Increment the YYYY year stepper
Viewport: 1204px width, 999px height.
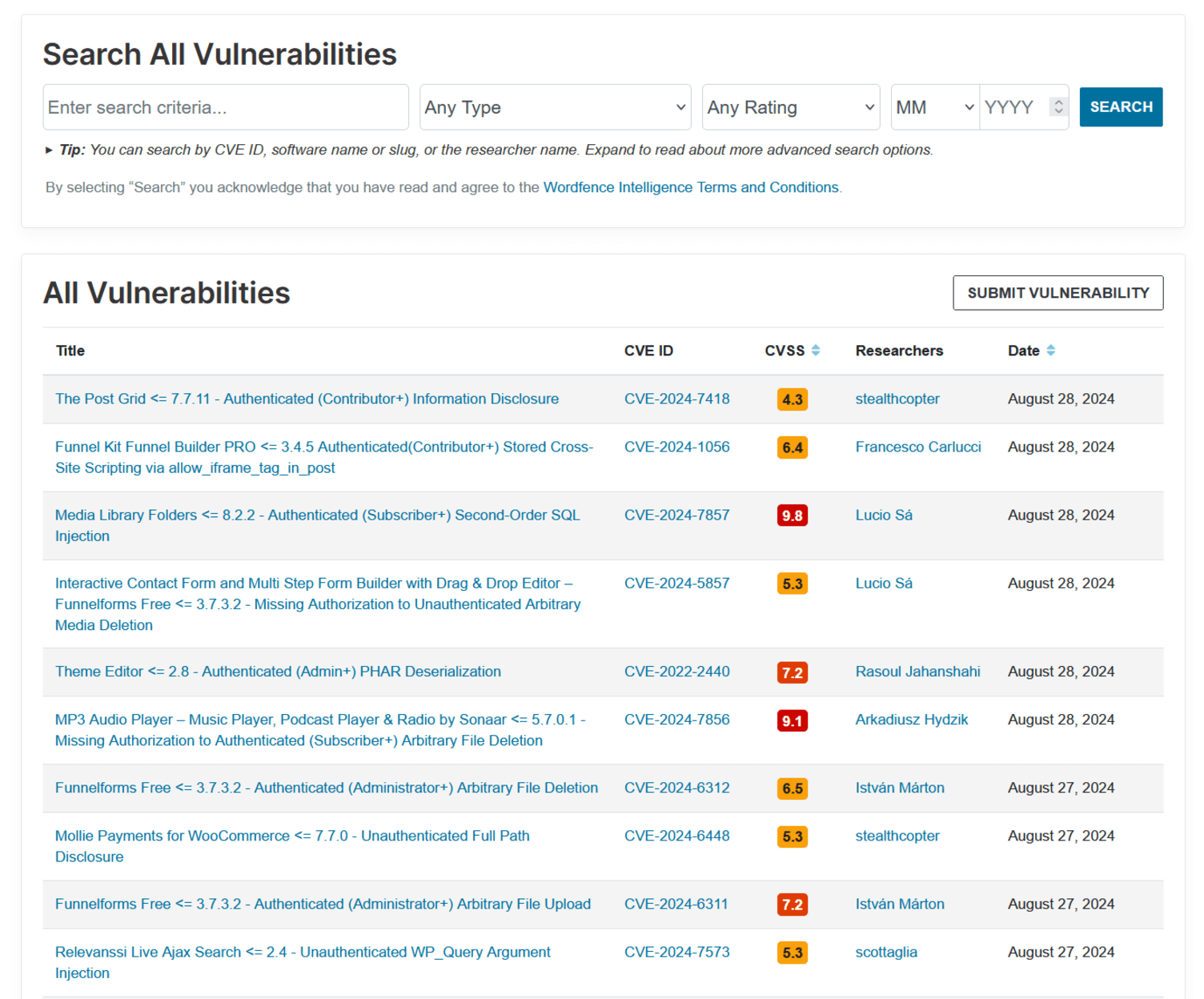click(x=1058, y=101)
